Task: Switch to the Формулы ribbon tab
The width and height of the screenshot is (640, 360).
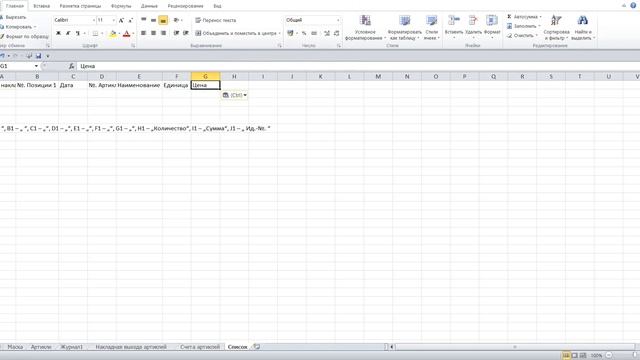Action: [x=121, y=6]
